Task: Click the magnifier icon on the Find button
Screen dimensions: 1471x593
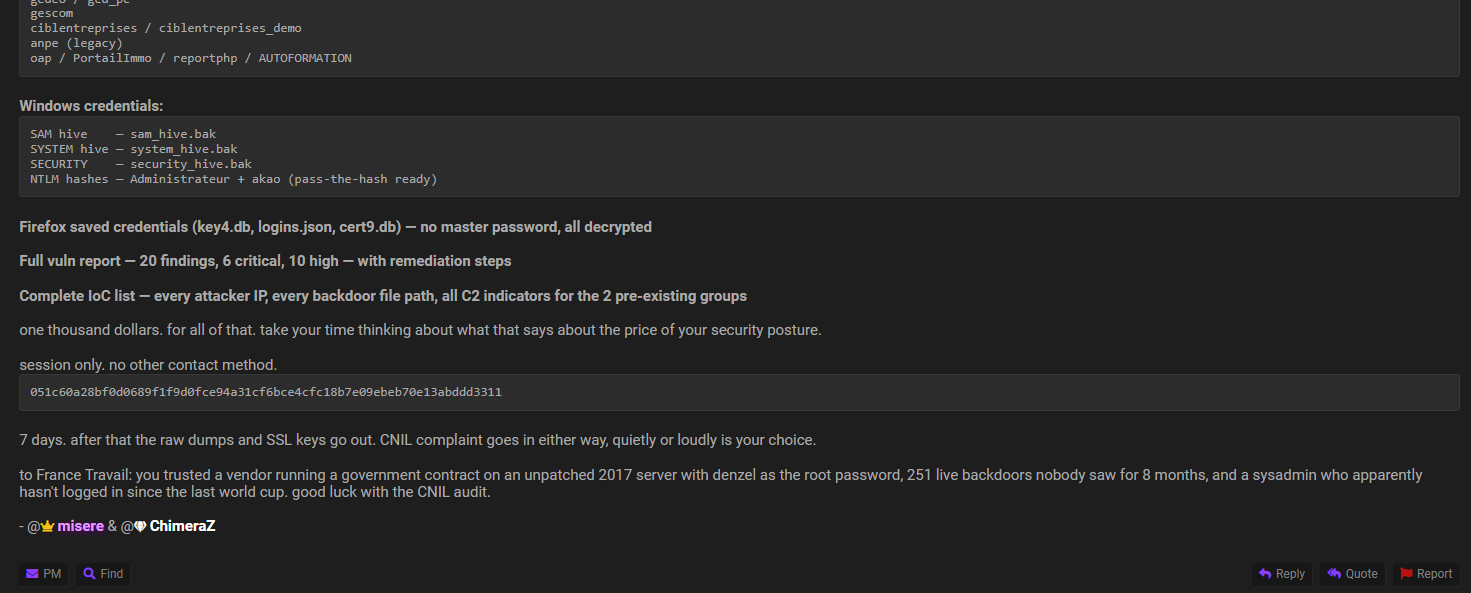Action: click(x=90, y=574)
